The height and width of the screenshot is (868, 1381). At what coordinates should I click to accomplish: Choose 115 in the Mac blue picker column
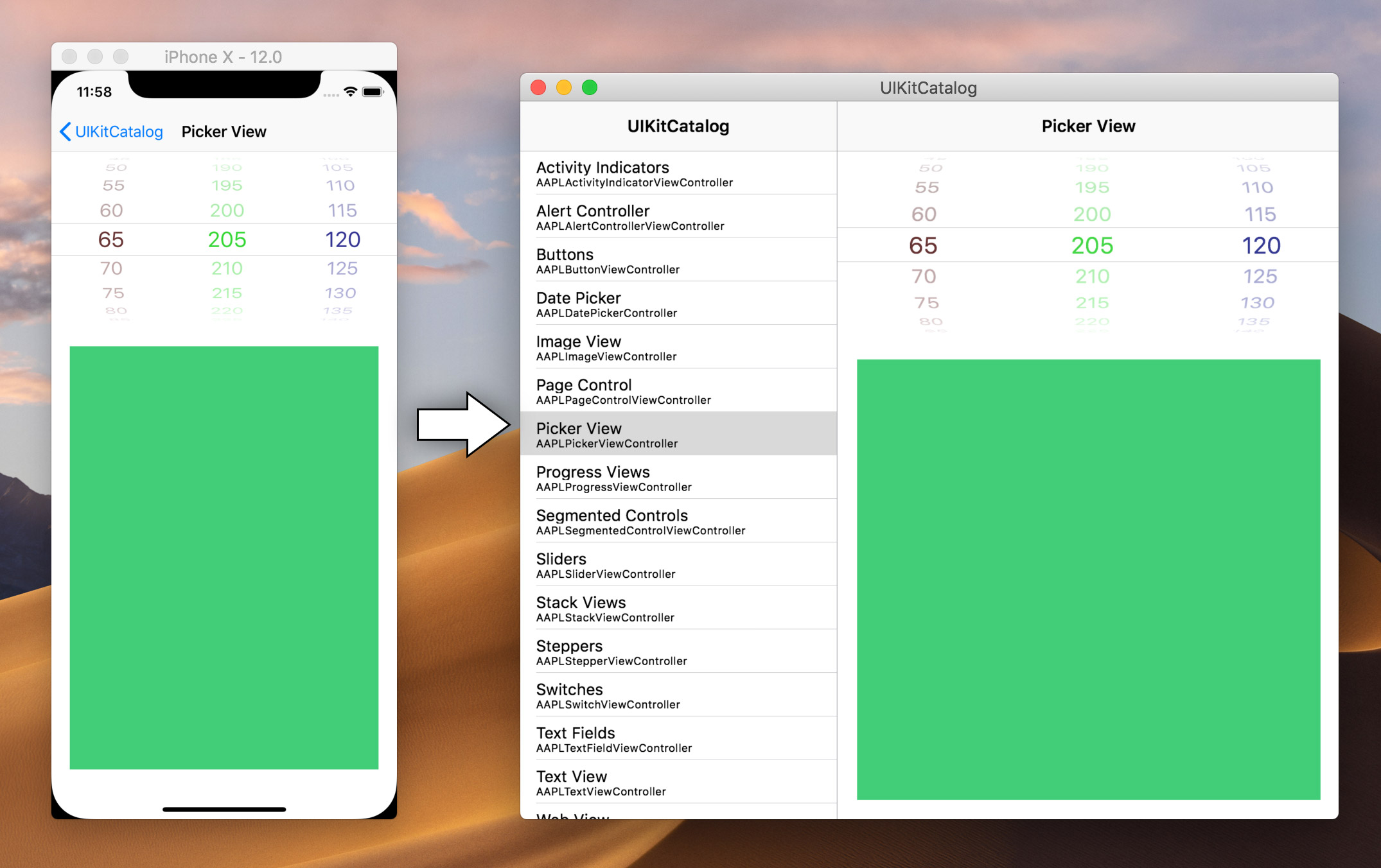1260,214
